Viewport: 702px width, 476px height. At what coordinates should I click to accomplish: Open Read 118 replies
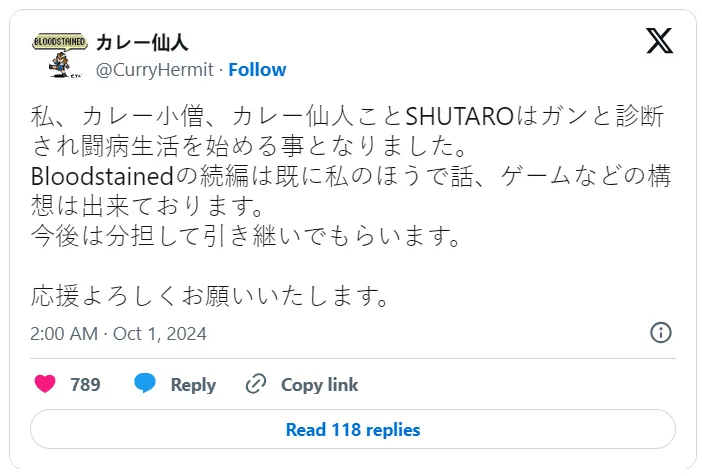click(353, 429)
